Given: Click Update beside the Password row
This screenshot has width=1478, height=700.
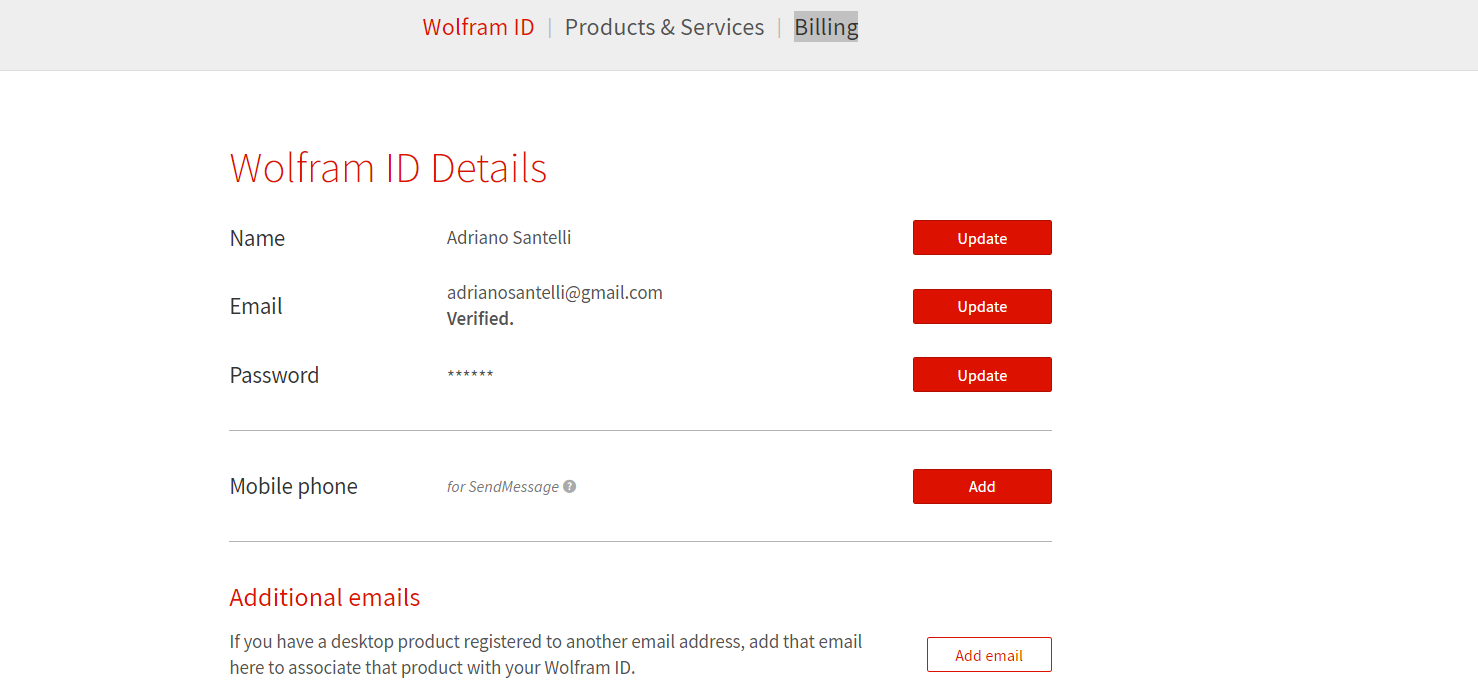Looking at the screenshot, I should (x=982, y=375).
